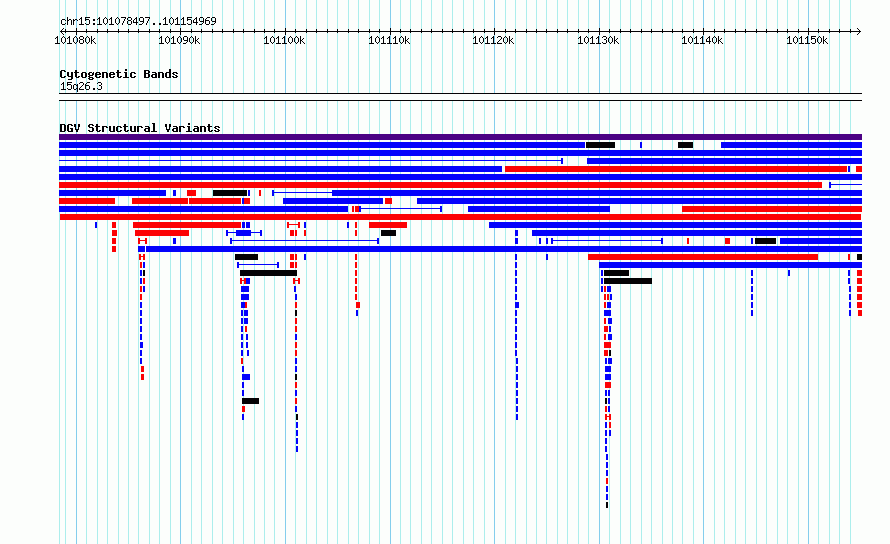
Task: Select lowest black bar in the 101096k column
Action: pyautogui.click(x=250, y=401)
